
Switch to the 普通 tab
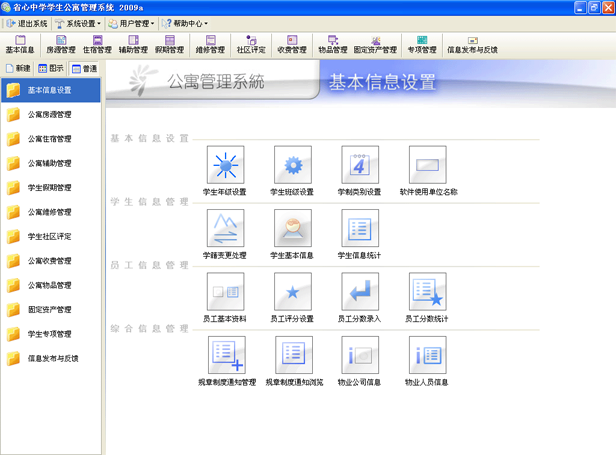coord(85,69)
